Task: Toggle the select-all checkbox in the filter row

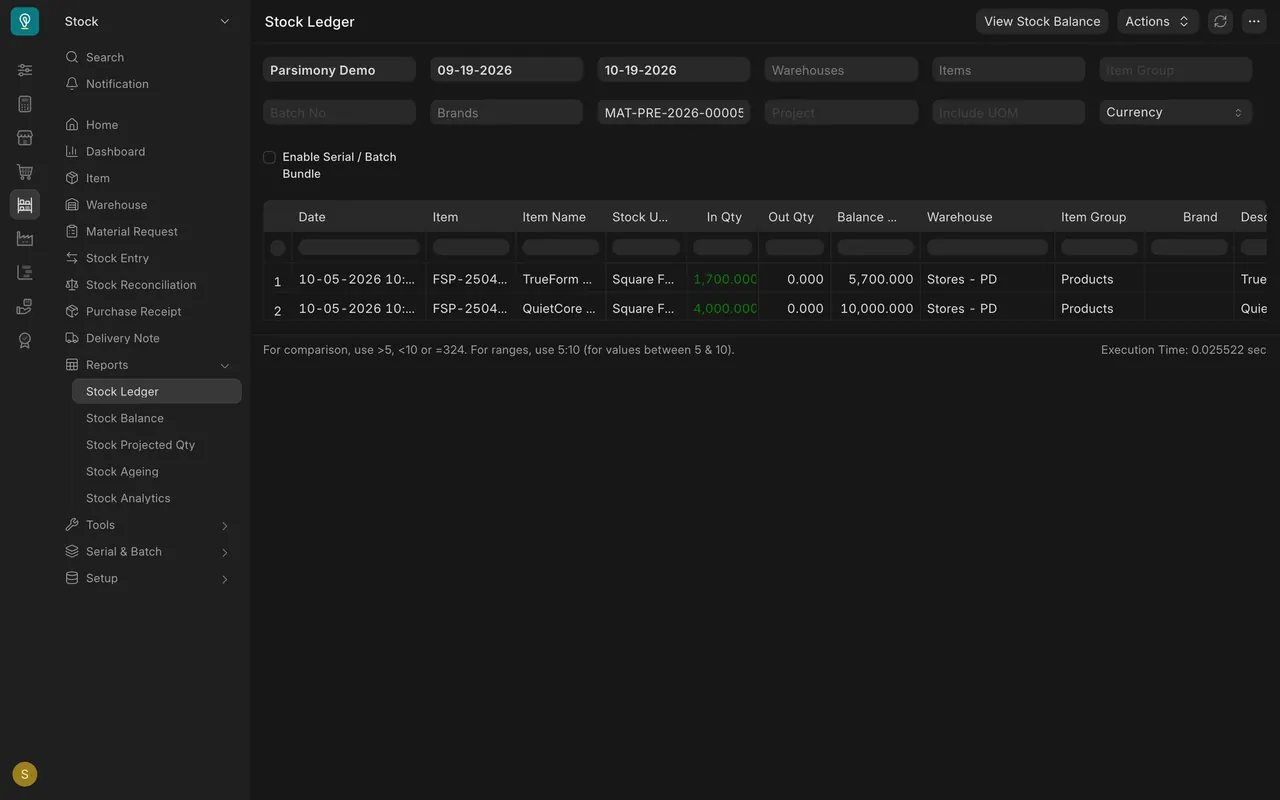Action: pyautogui.click(x=278, y=248)
